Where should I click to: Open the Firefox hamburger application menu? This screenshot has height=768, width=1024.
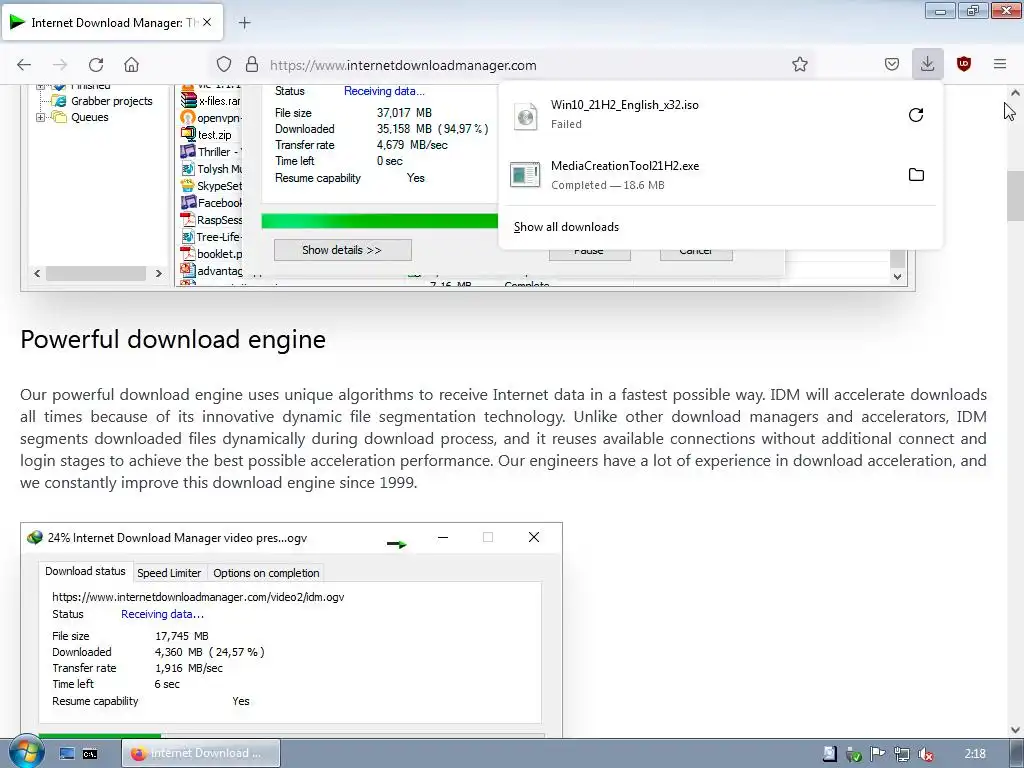coord(999,64)
